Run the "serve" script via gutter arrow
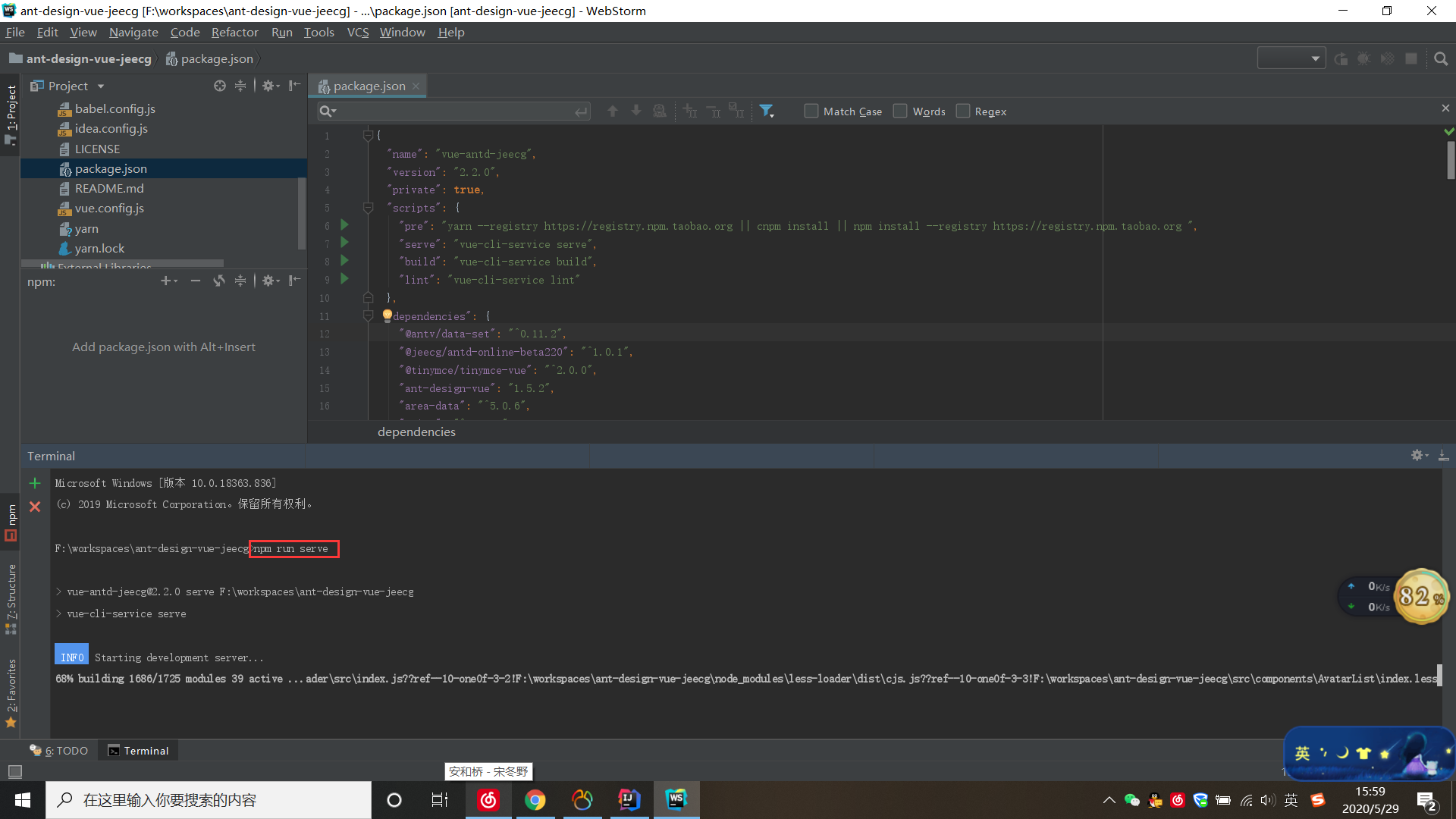The width and height of the screenshot is (1456, 819). coord(344,243)
